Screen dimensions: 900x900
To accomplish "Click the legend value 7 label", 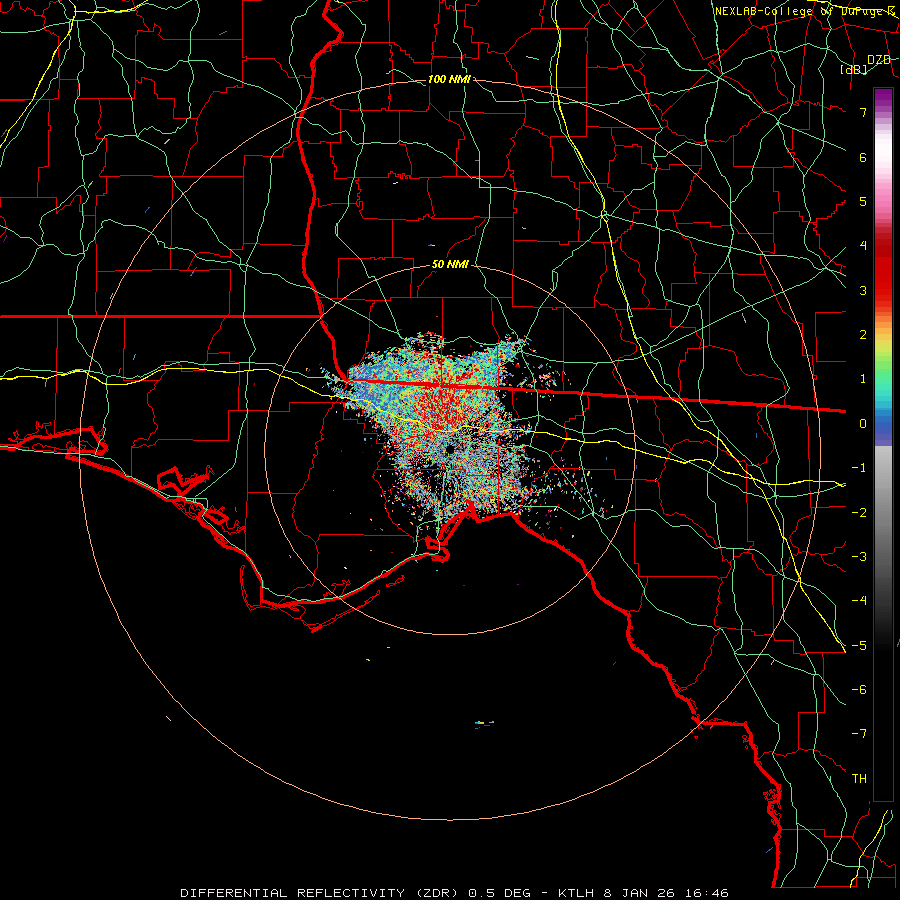I will click(x=863, y=113).
